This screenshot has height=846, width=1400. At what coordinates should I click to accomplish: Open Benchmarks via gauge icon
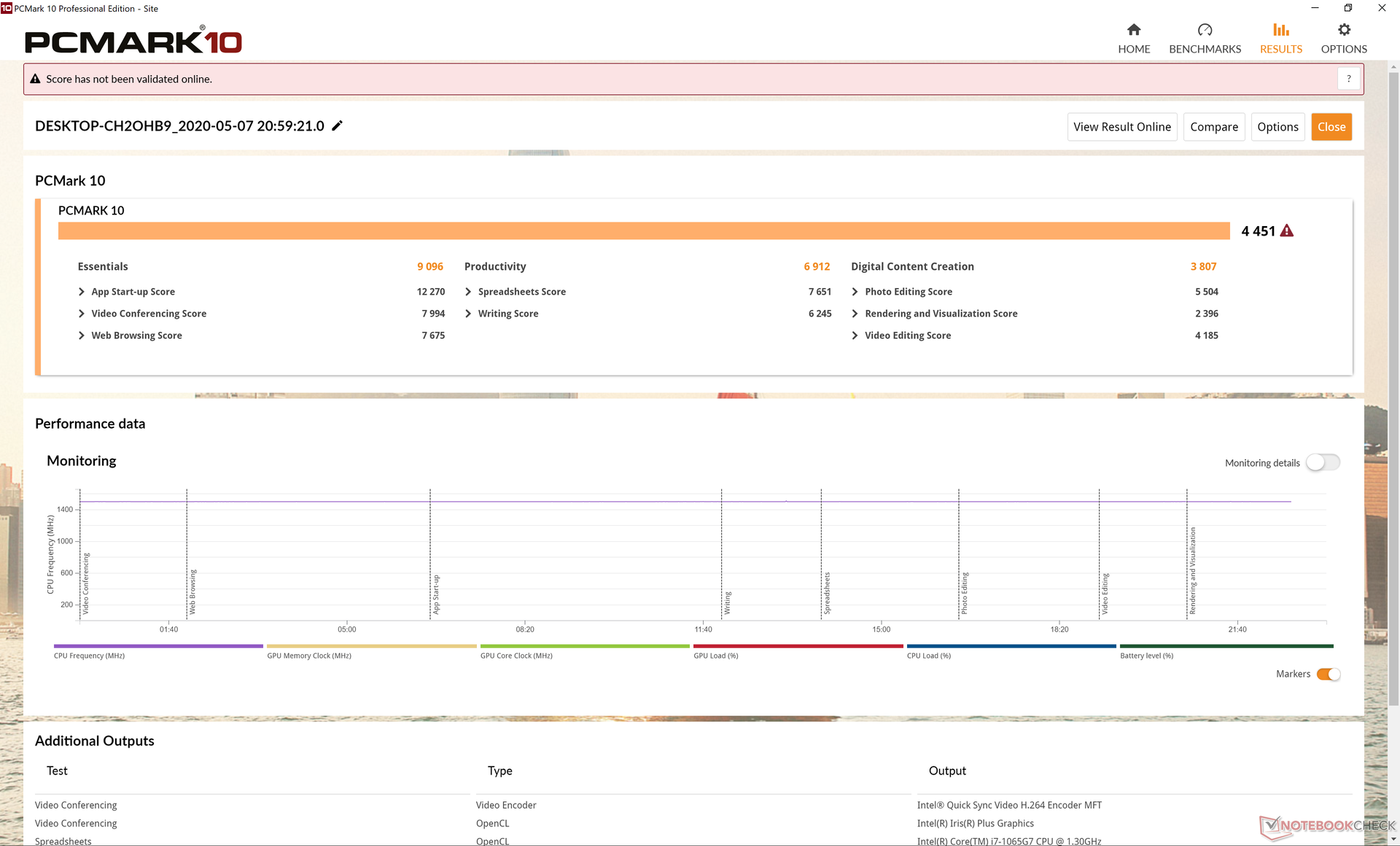coord(1204,30)
